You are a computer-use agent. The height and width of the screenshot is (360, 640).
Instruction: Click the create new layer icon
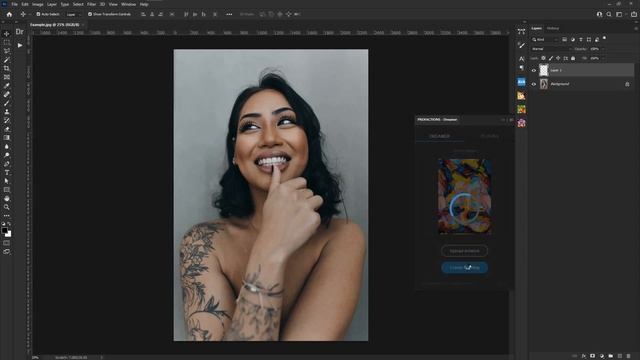pos(620,356)
